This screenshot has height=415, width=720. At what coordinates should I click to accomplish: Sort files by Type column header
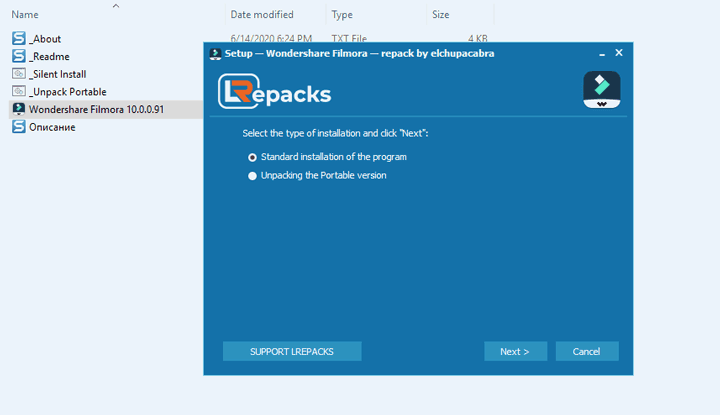[x=342, y=15]
